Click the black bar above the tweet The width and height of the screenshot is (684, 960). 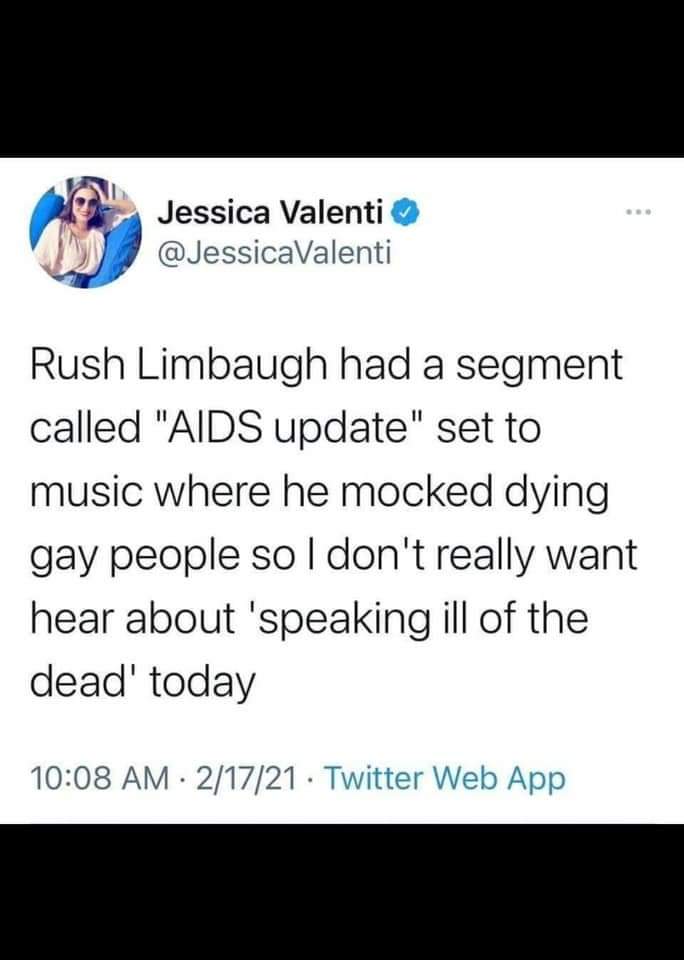click(342, 78)
